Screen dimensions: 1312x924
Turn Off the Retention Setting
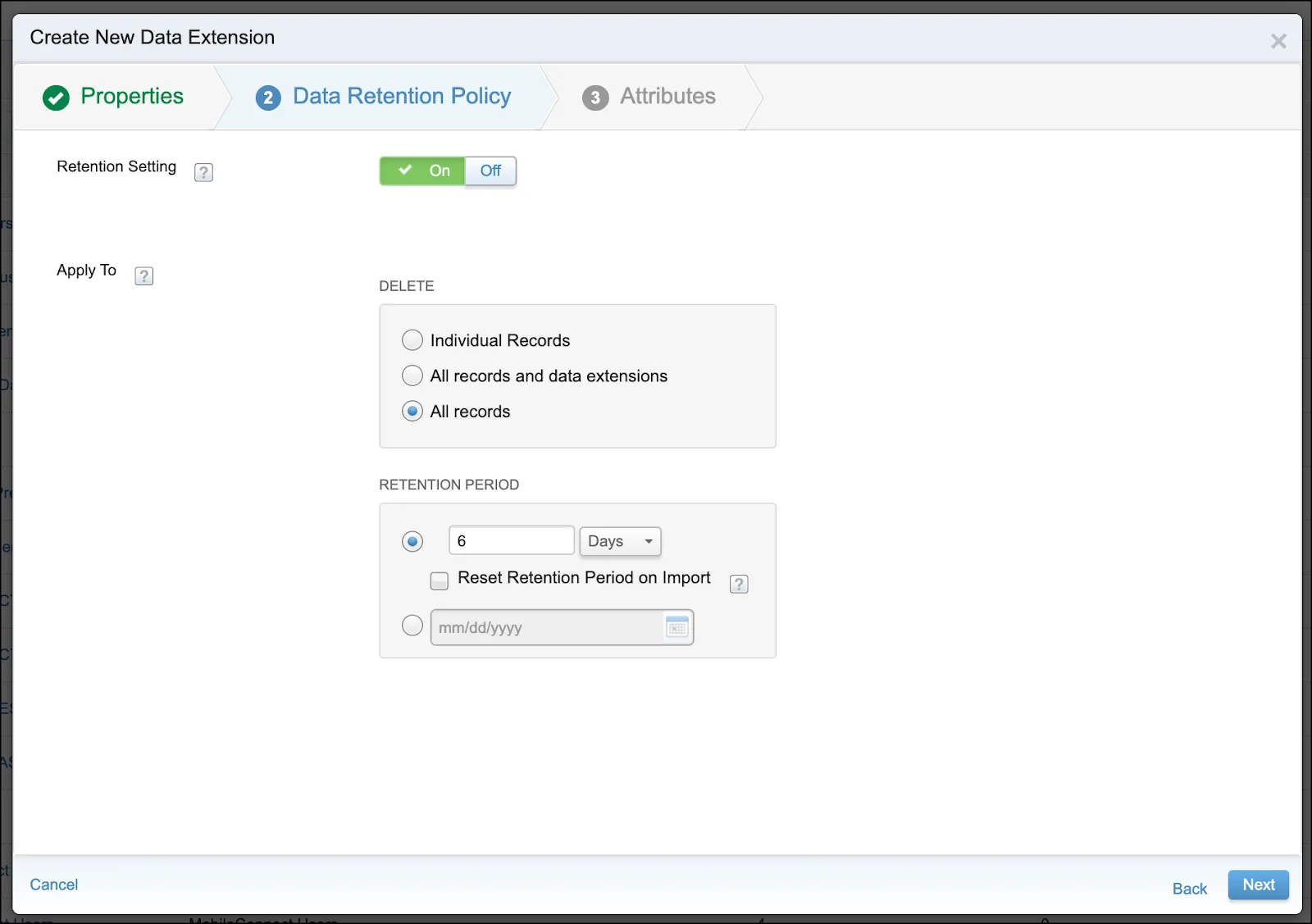[490, 171]
